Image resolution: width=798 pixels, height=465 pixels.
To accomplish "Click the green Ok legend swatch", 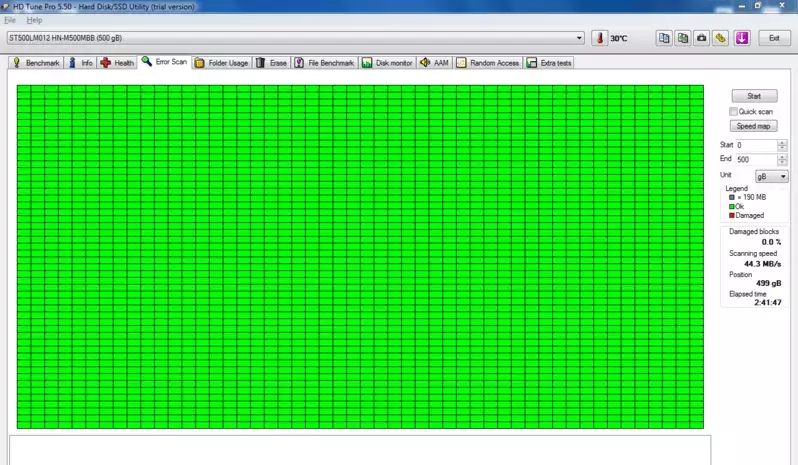I will pos(732,207).
